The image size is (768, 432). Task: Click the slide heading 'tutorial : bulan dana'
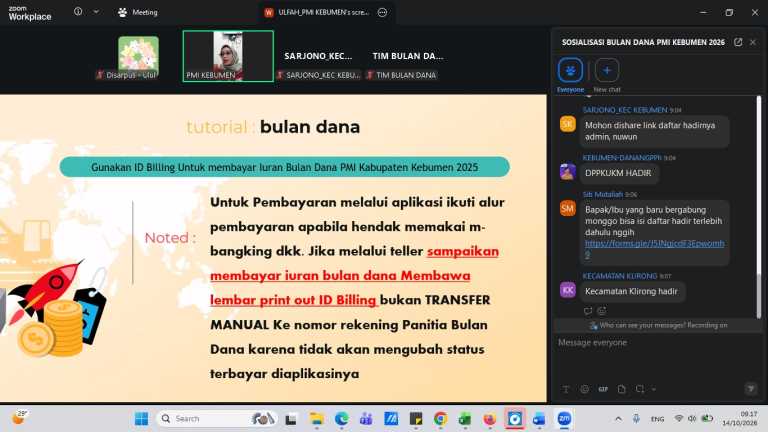click(x=273, y=127)
